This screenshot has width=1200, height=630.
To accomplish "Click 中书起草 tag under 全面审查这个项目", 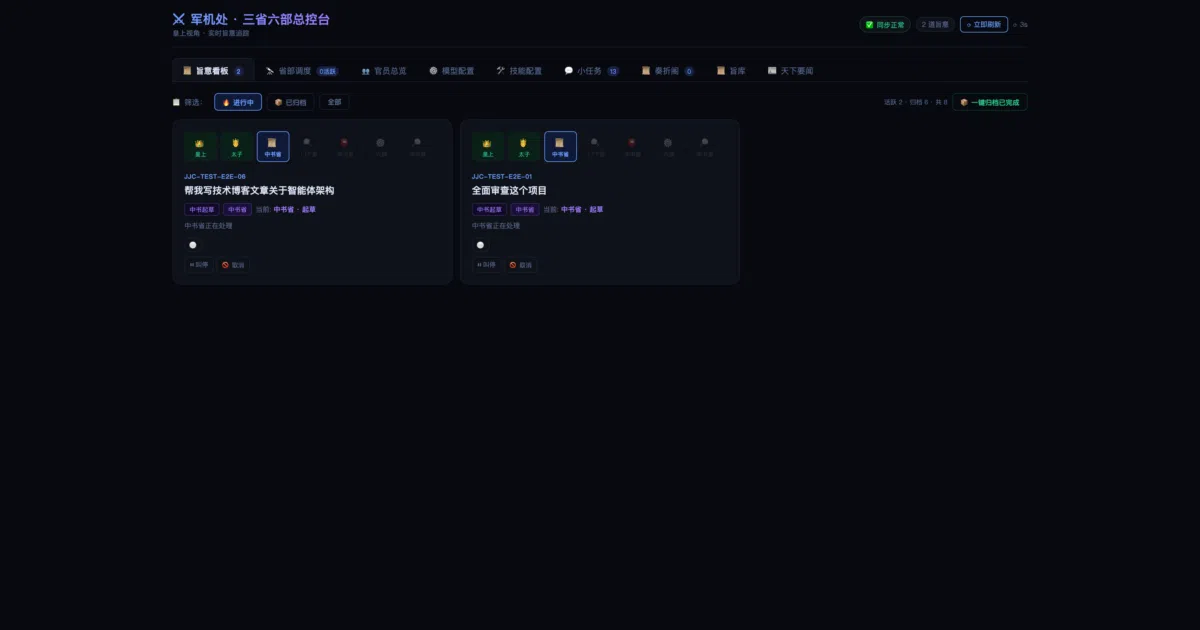I will (x=489, y=210).
